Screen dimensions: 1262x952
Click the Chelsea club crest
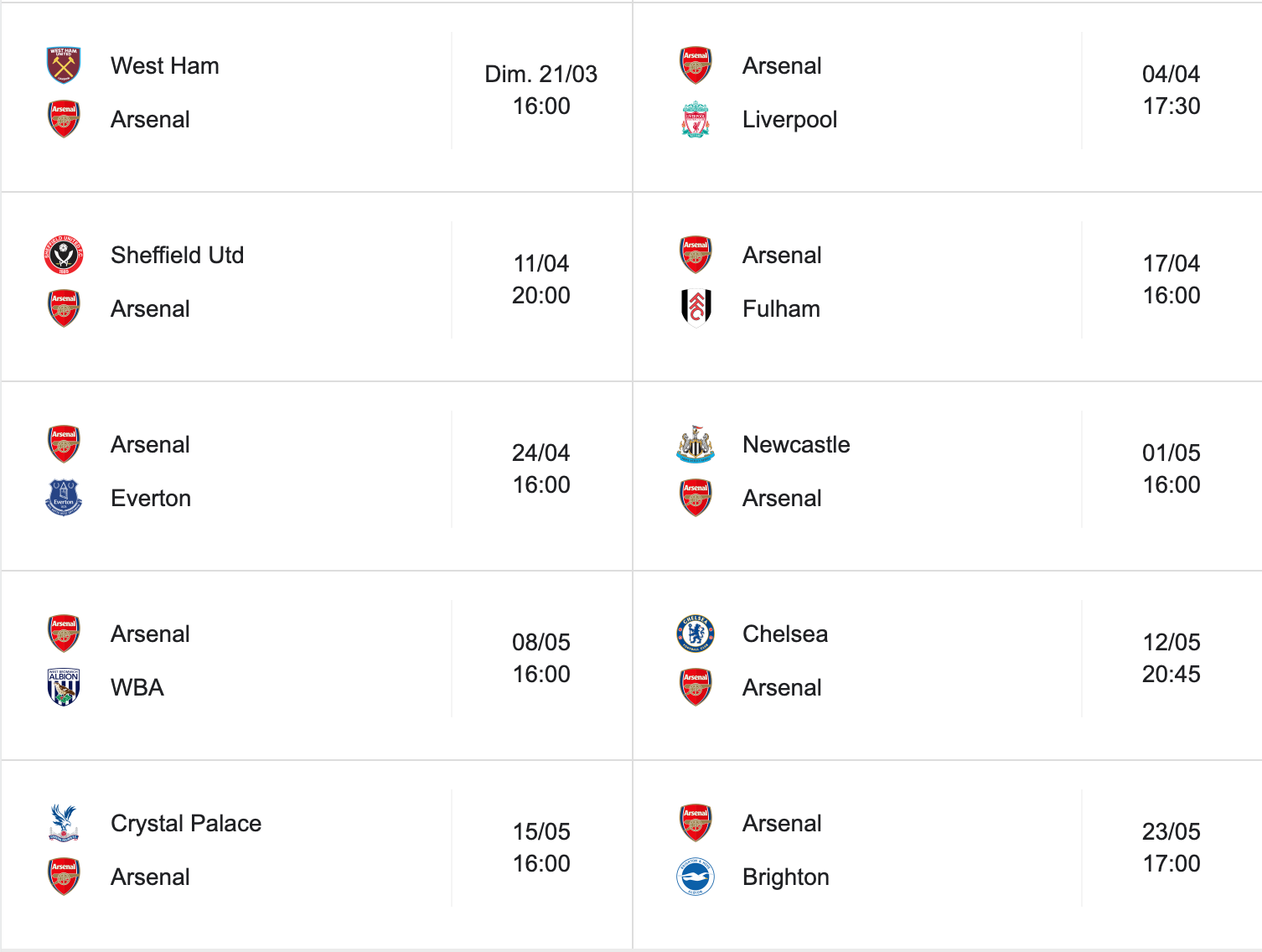[696, 634]
